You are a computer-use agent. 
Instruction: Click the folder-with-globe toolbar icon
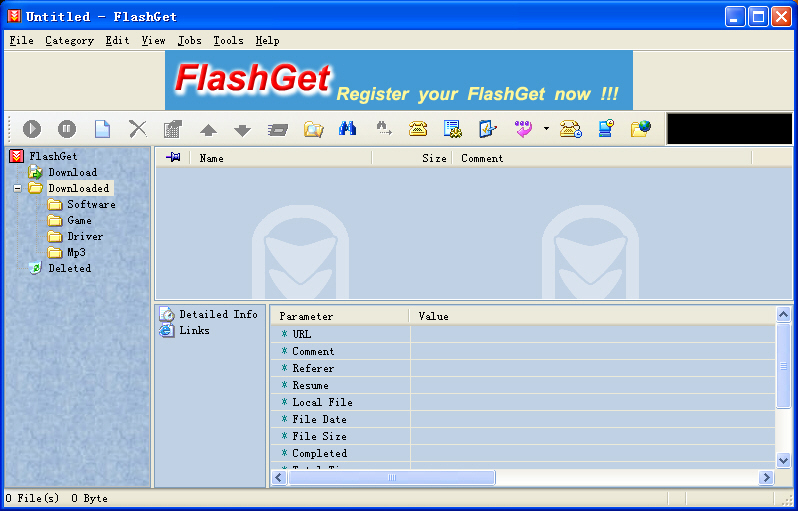641,129
